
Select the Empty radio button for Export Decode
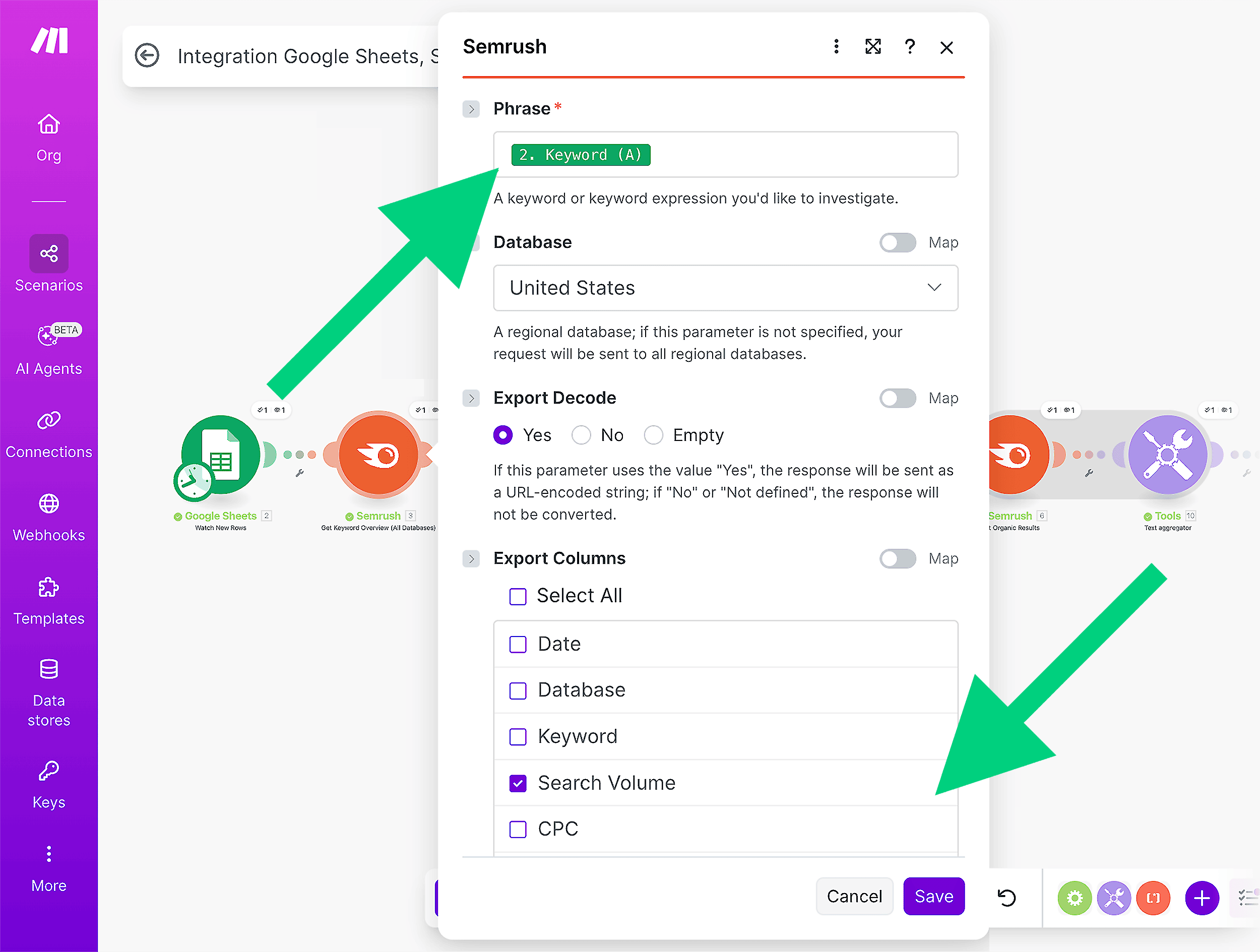click(654, 435)
